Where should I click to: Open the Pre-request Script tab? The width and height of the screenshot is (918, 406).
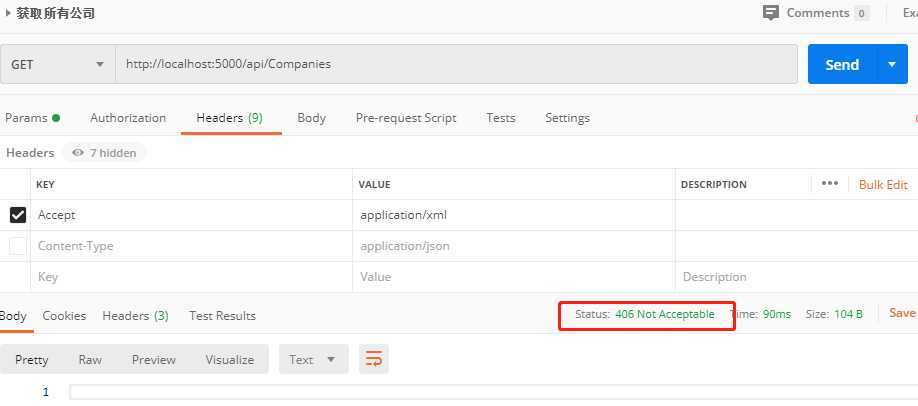406,118
